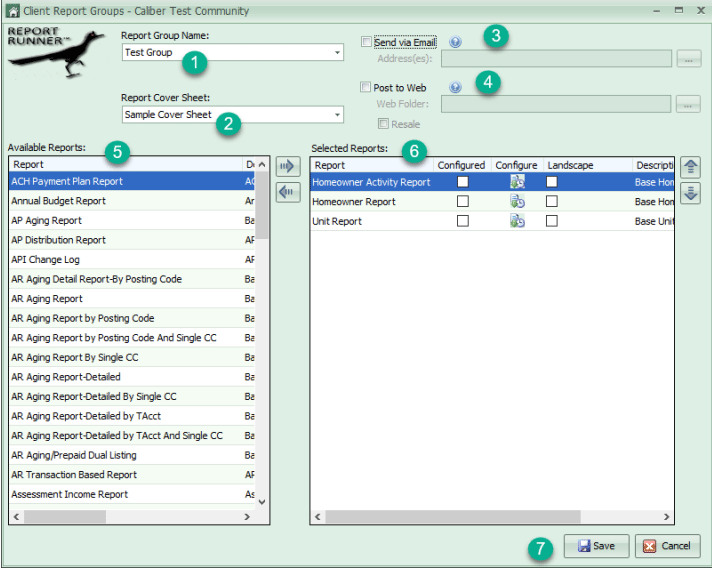Click Selected Reports horizontal scrollbar left arrow
This screenshot has width=712, height=569.
point(318,517)
